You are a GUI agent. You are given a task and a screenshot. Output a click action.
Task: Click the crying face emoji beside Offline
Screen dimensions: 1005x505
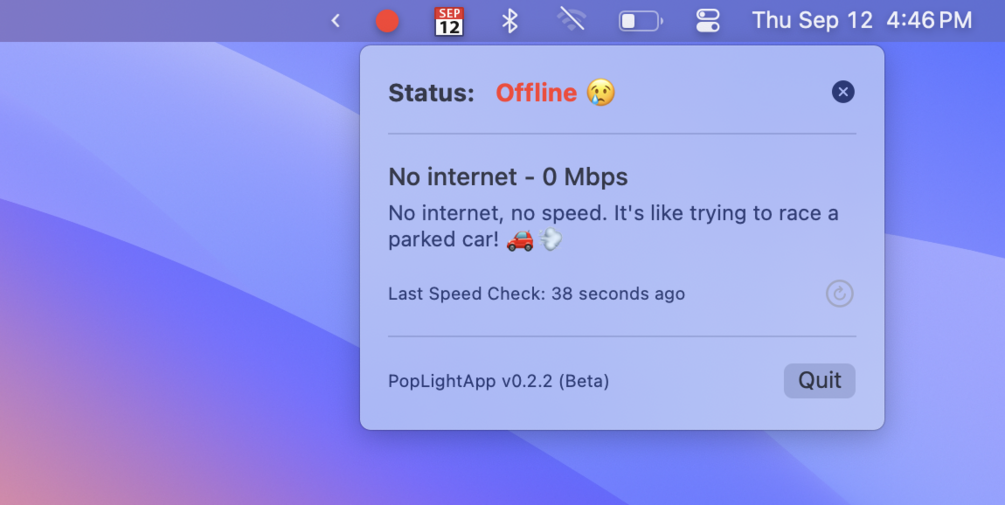click(601, 92)
